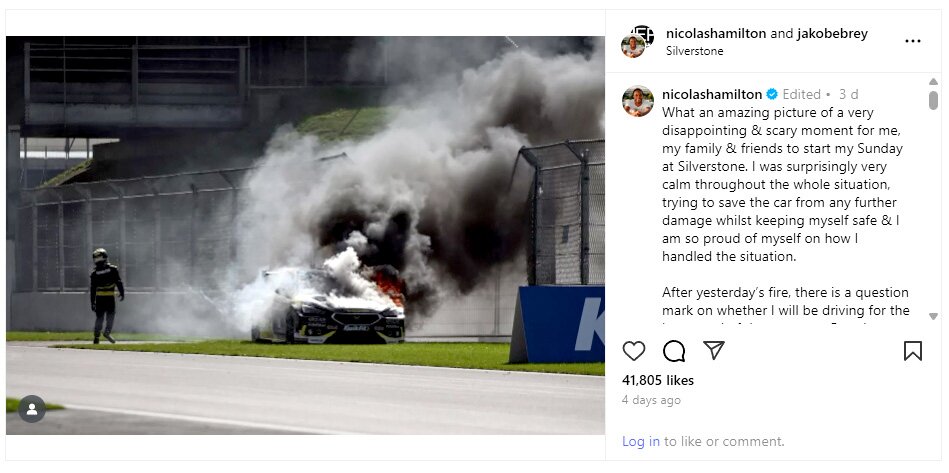Viewport: 949px width, 473px height.
Task: Like the post with the heart icon
Action: (634, 351)
